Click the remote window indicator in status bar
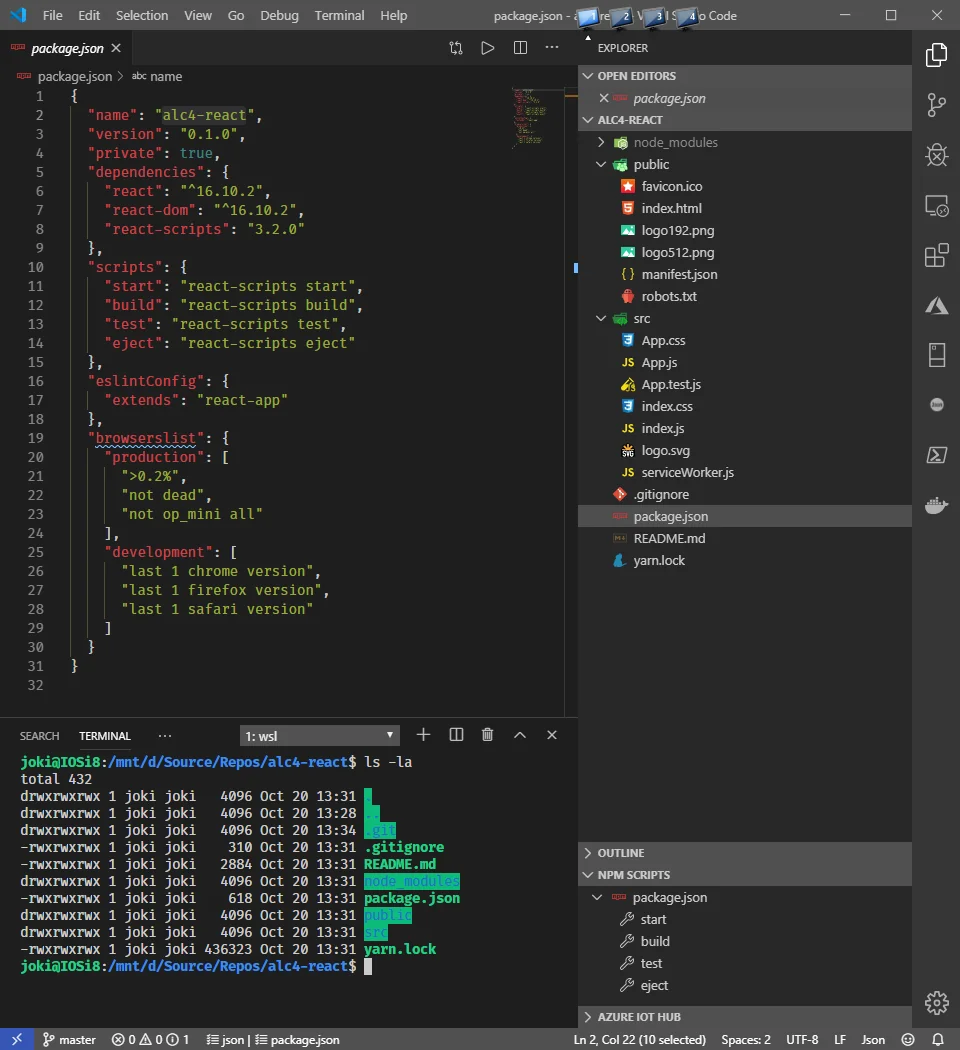The image size is (960, 1050). tap(17, 1039)
